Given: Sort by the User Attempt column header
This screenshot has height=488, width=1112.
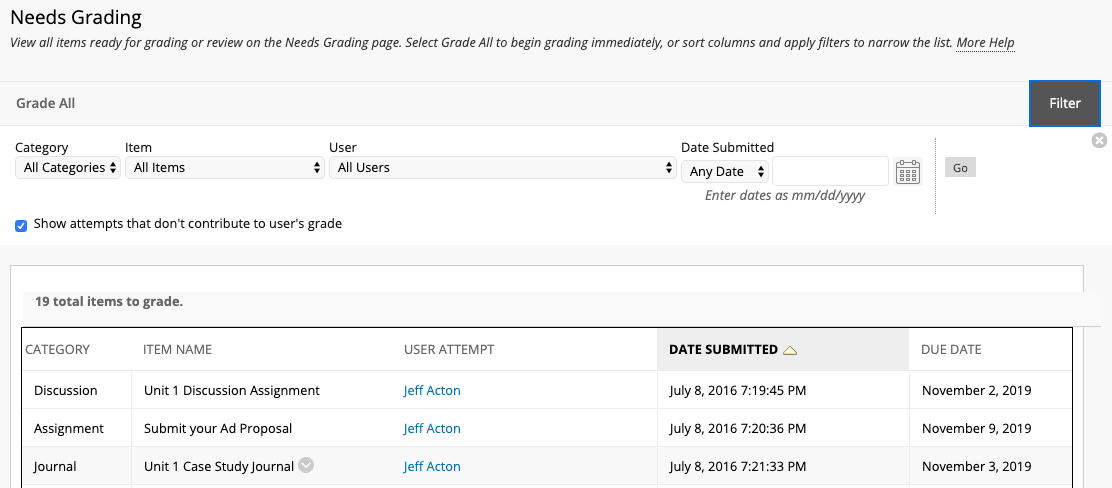Looking at the screenshot, I should coord(449,349).
